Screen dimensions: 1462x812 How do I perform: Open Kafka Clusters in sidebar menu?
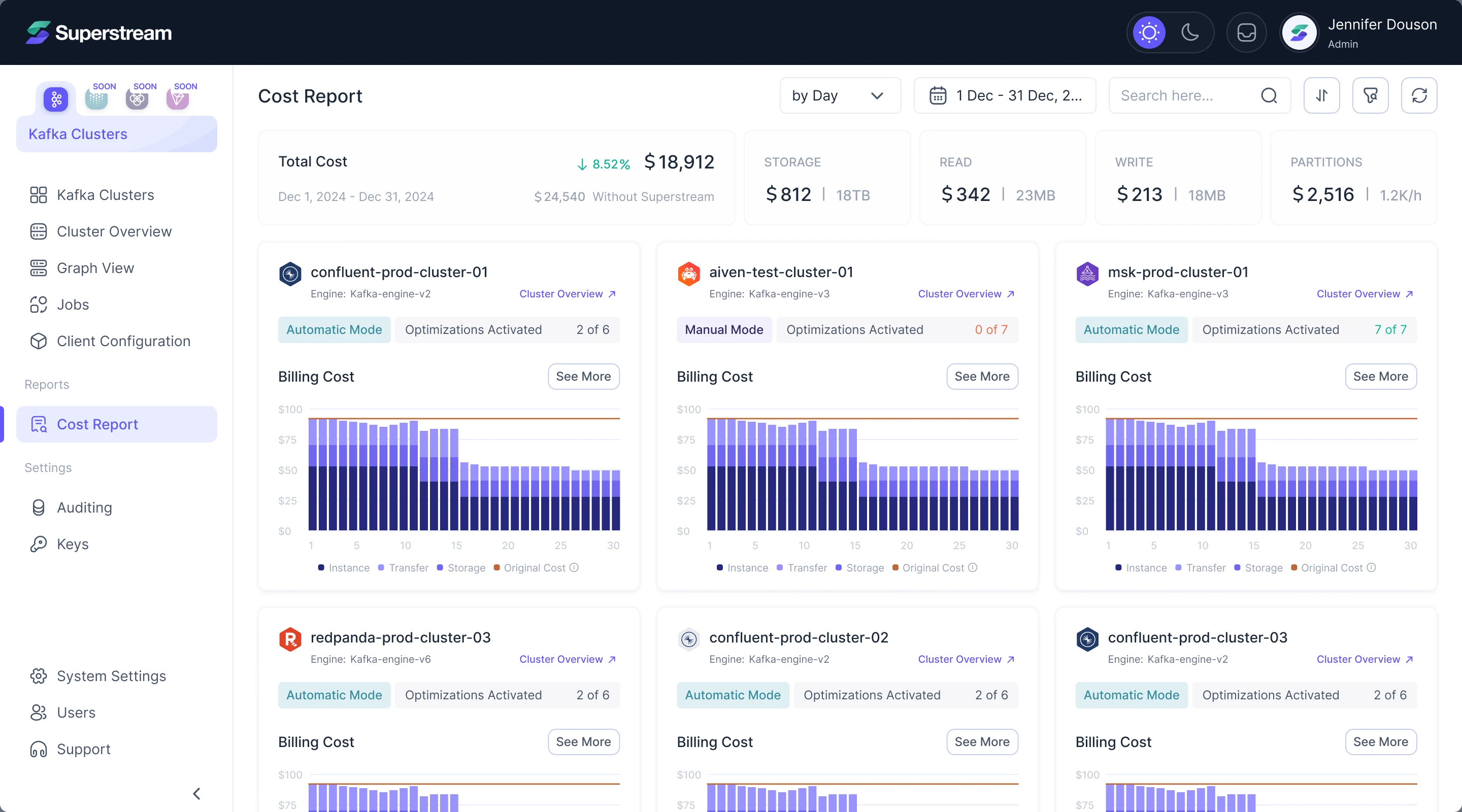point(116,195)
